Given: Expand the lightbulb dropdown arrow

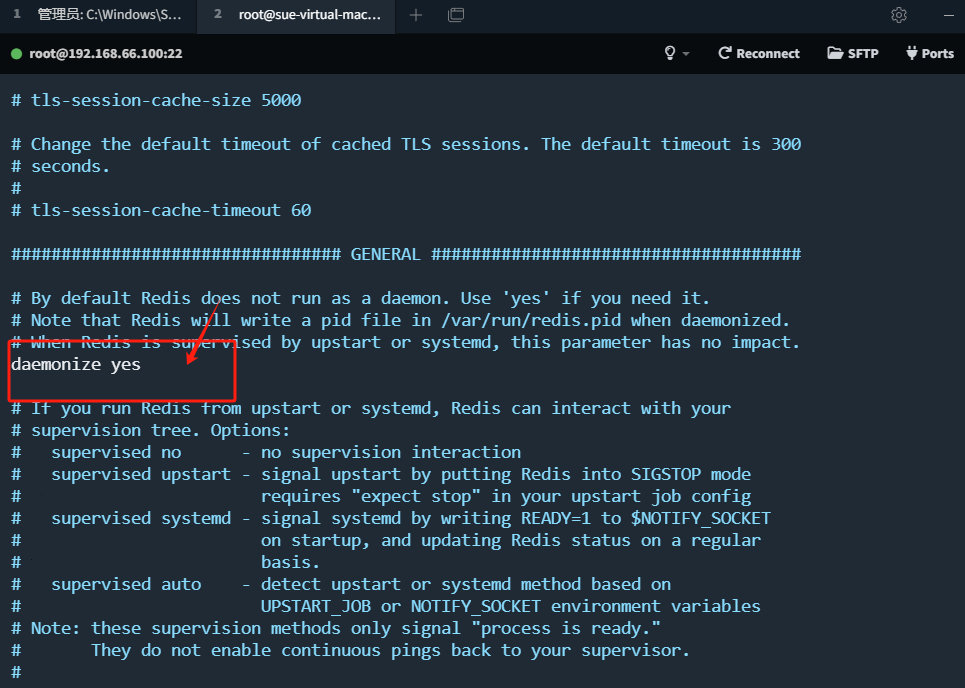Looking at the screenshot, I should pyautogui.click(x=686, y=54).
